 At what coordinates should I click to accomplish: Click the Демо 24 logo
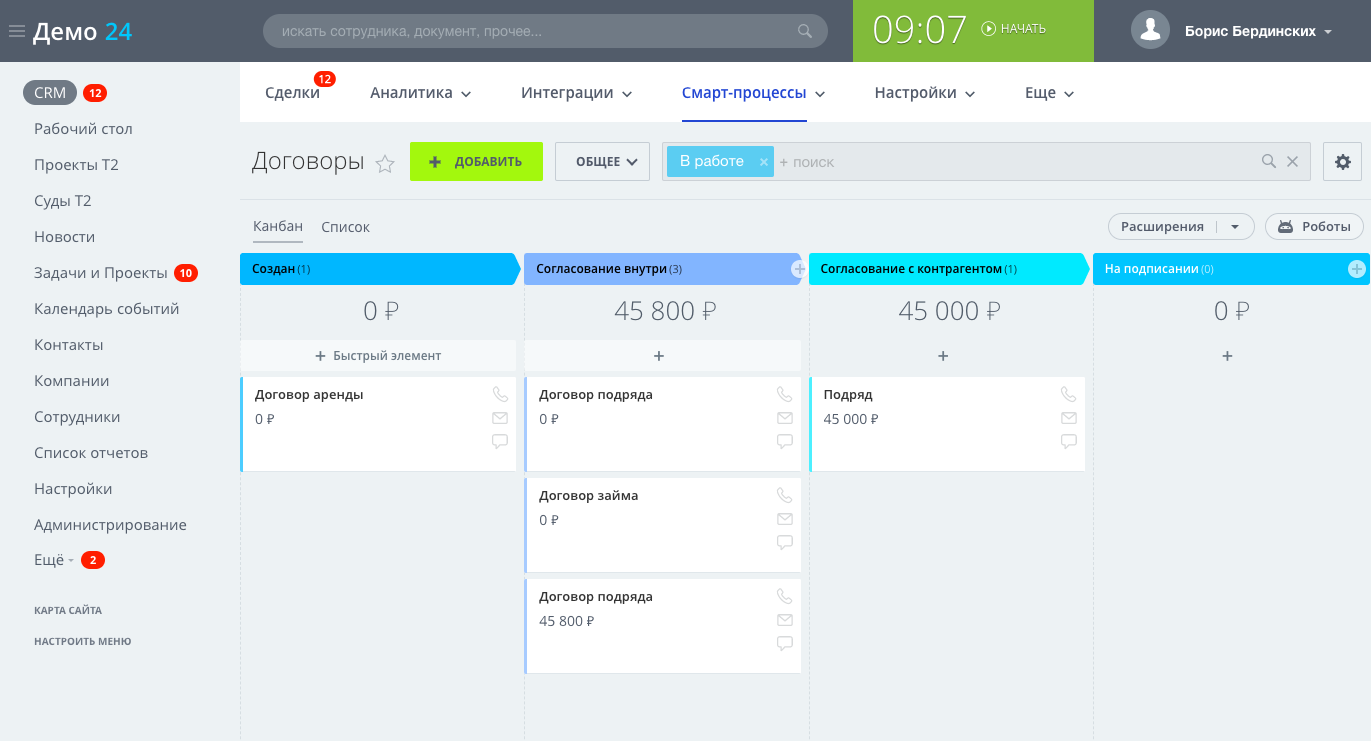tap(82, 31)
